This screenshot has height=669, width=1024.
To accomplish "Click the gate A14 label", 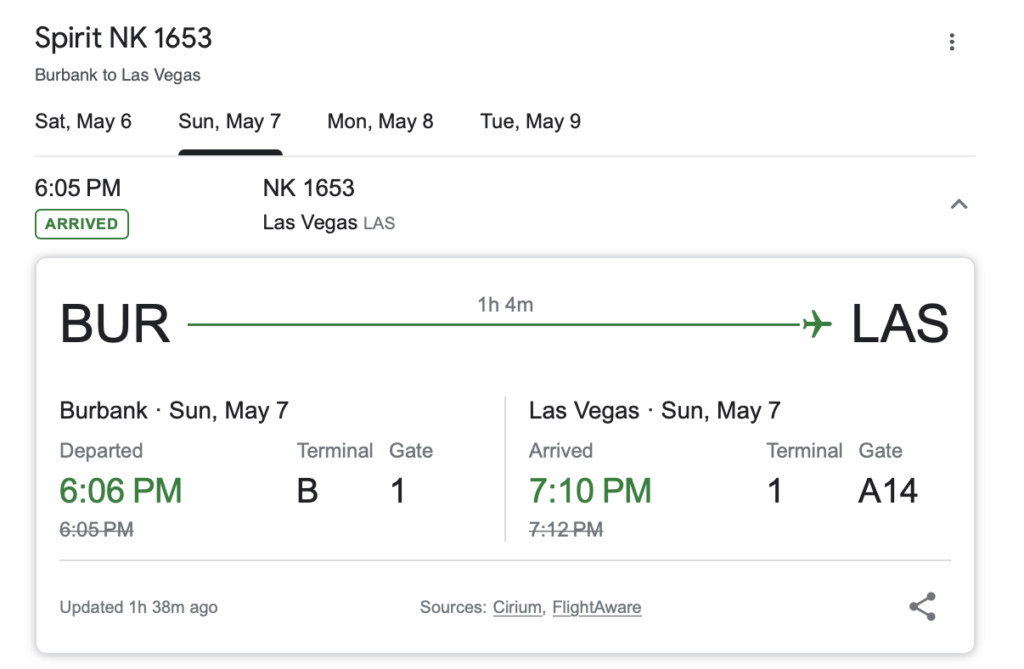I will coord(887,490).
